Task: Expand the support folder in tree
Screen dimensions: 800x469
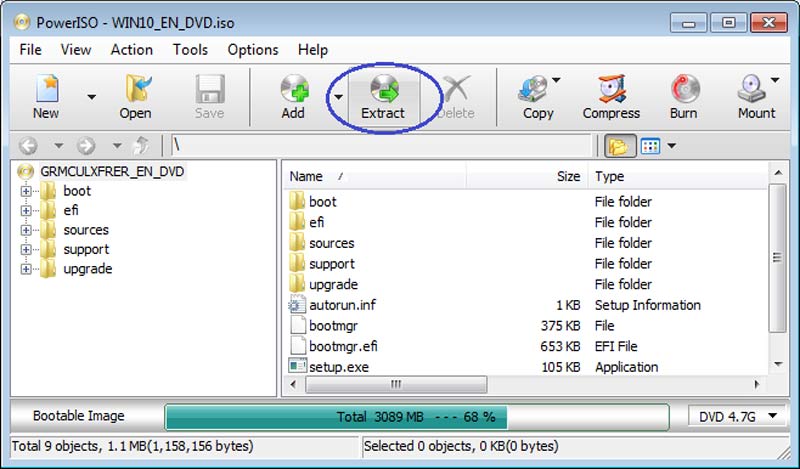Action: click(26, 250)
